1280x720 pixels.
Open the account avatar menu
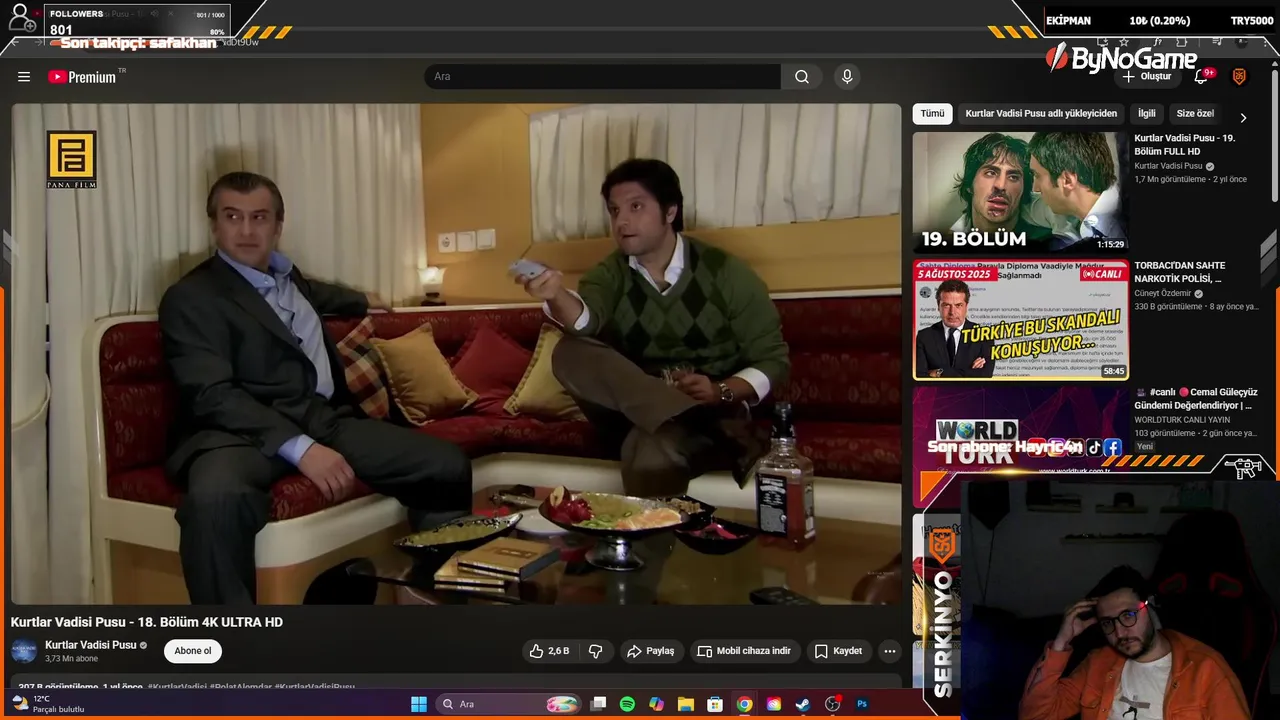tap(1239, 77)
